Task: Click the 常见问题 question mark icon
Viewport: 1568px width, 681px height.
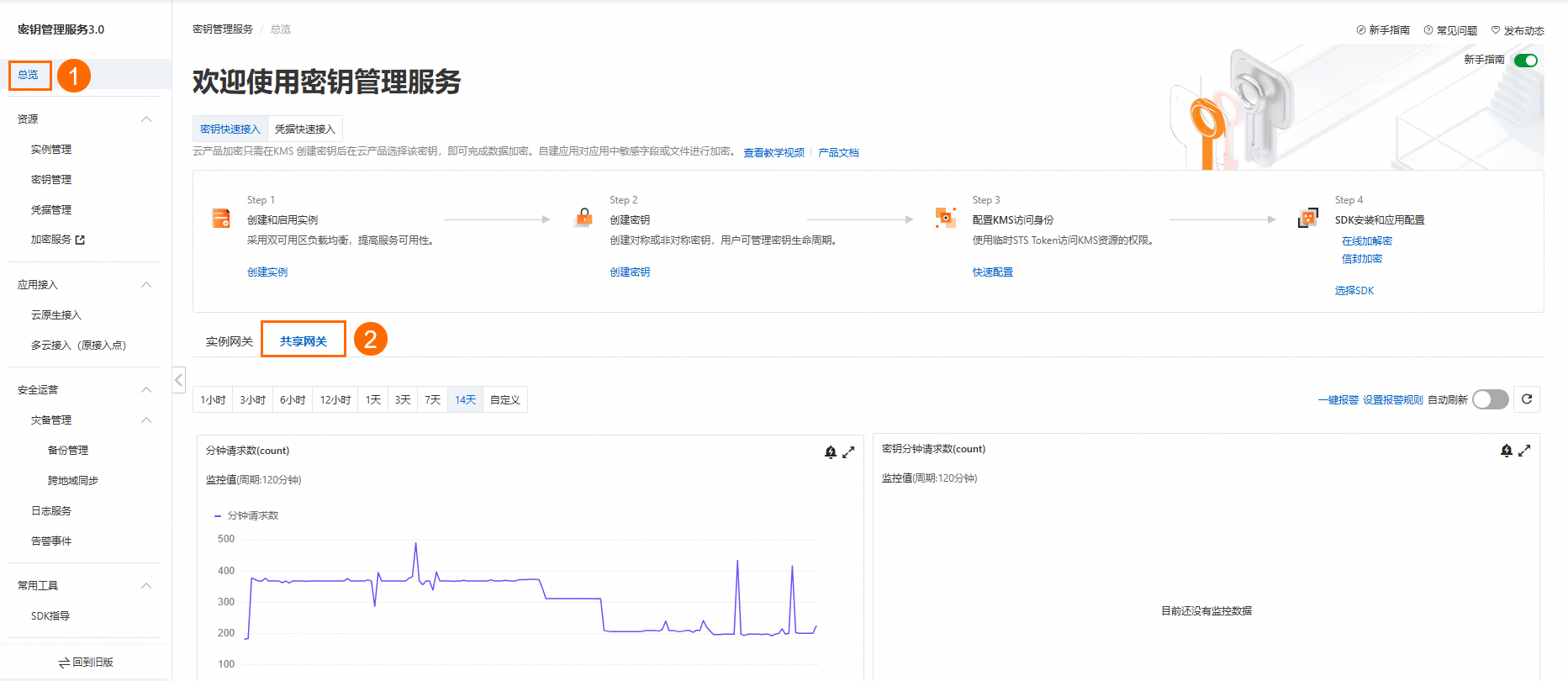Action: 1428,30
